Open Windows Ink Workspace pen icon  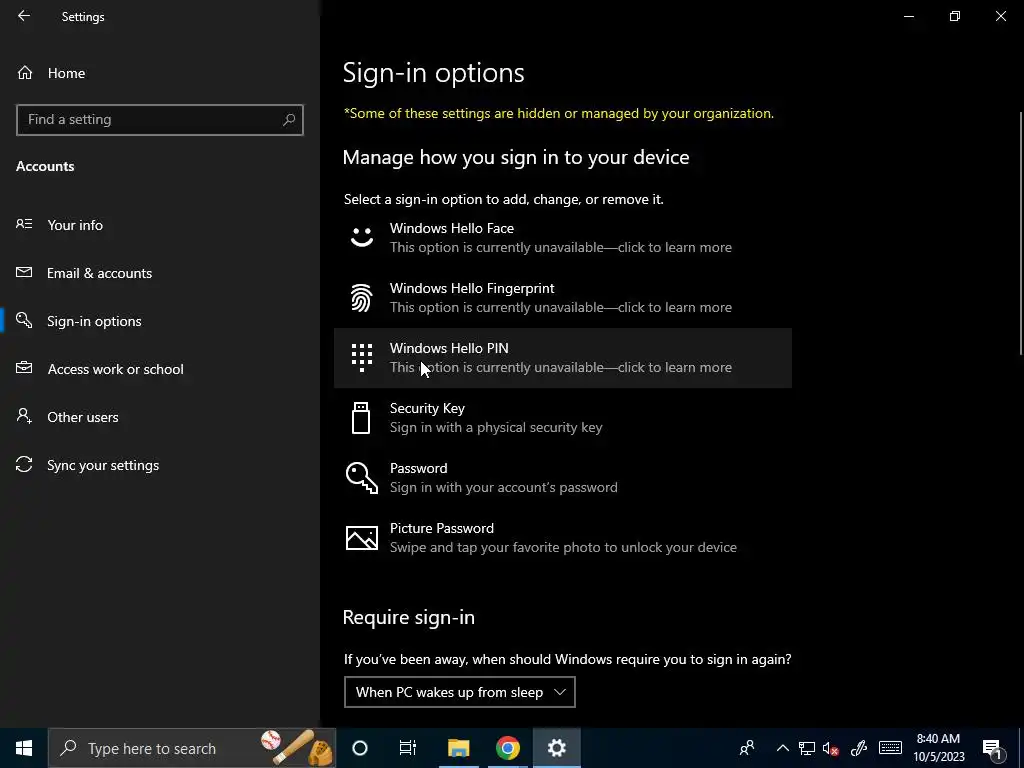pos(859,748)
